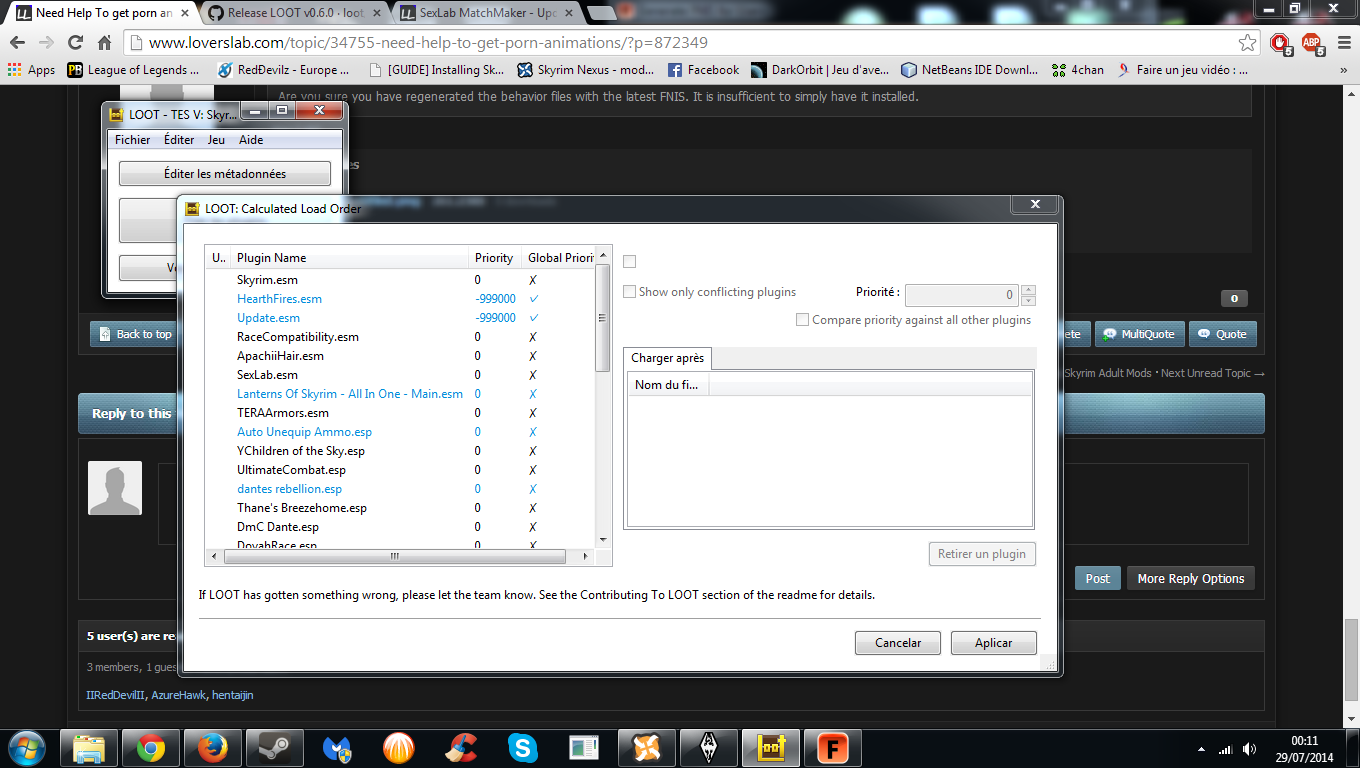Viewport: 1361px width, 768px height.
Task: Click the Quote button on the post
Action: [1221, 334]
